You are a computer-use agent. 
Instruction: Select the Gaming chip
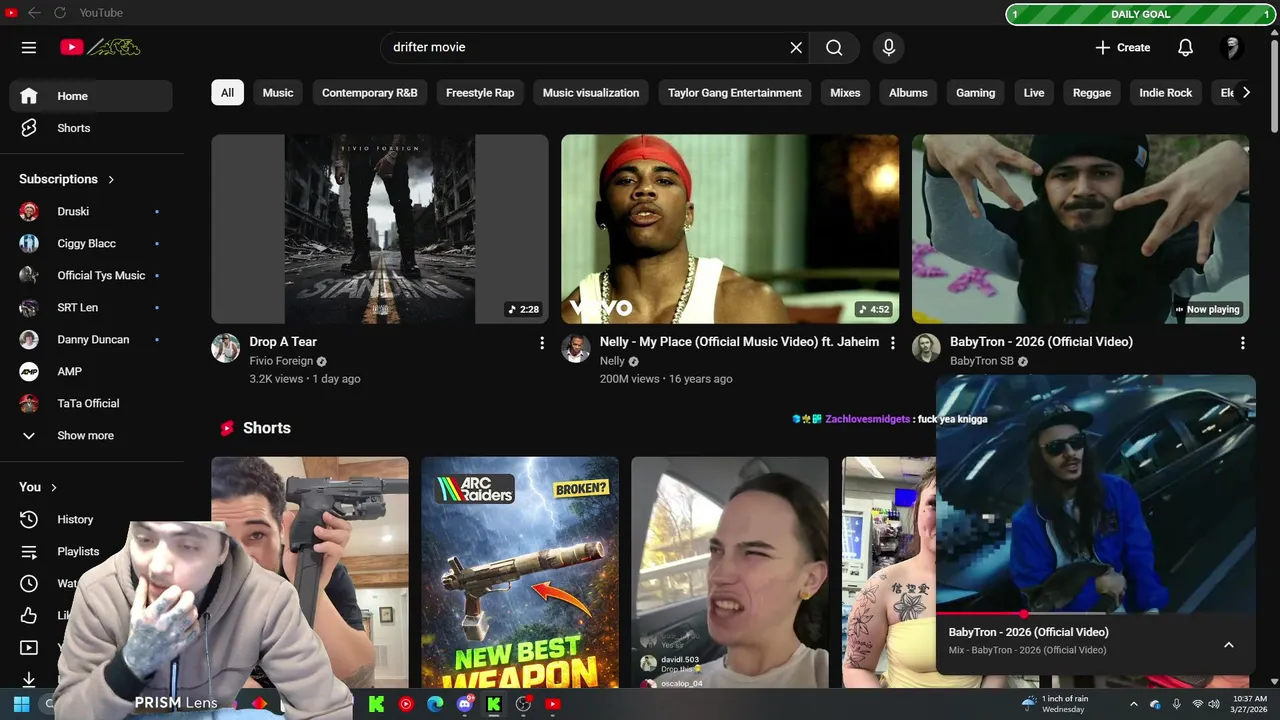[x=975, y=92]
